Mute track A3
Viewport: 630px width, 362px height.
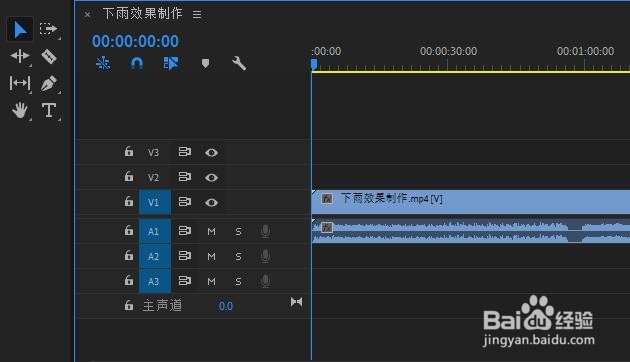coord(211,281)
